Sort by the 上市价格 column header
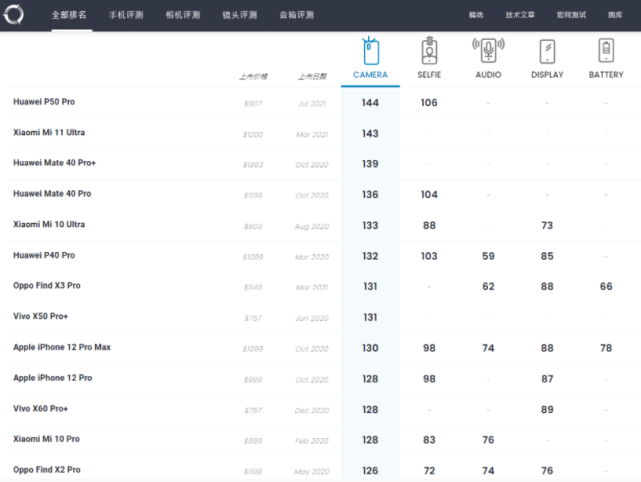 tap(253, 76)
